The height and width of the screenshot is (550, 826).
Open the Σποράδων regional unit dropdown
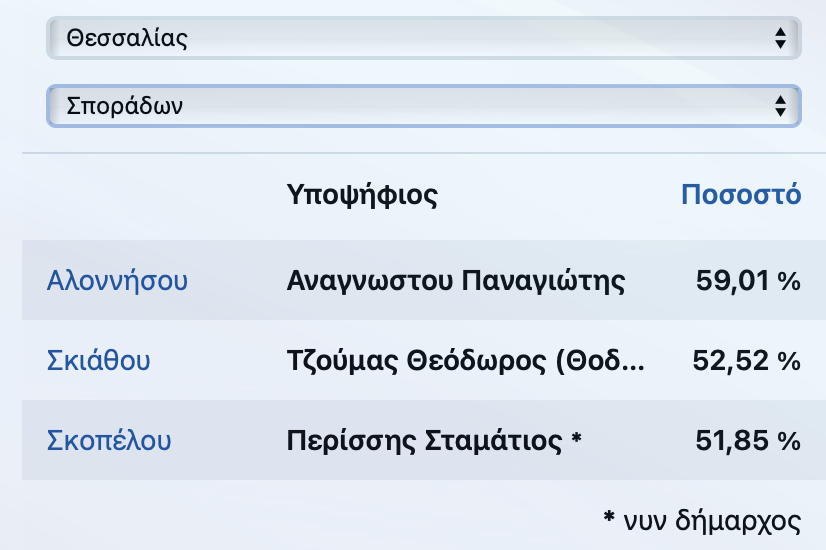click(x=424, y=106)
